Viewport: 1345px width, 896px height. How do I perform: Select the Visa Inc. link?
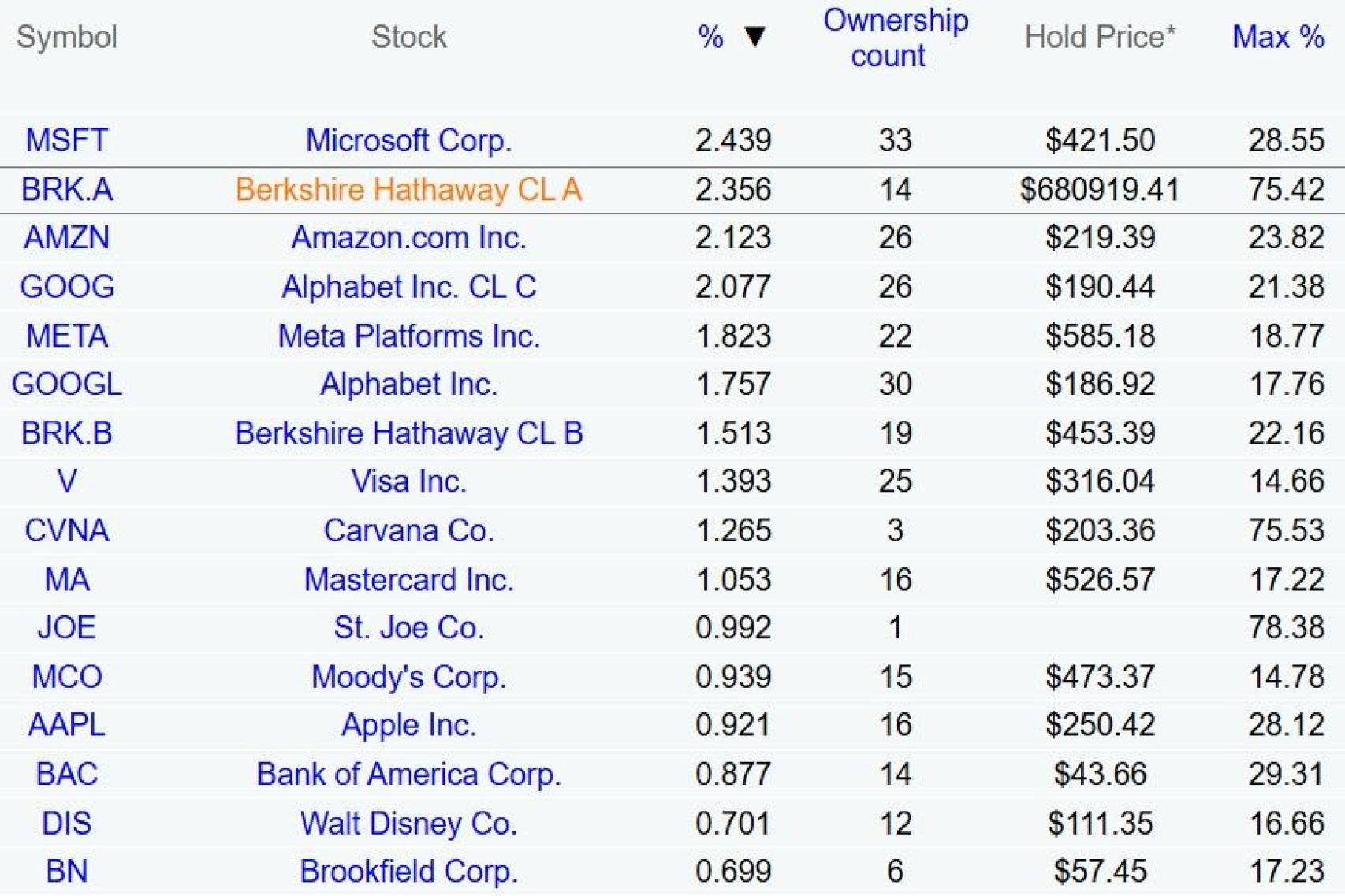point(408,481)
